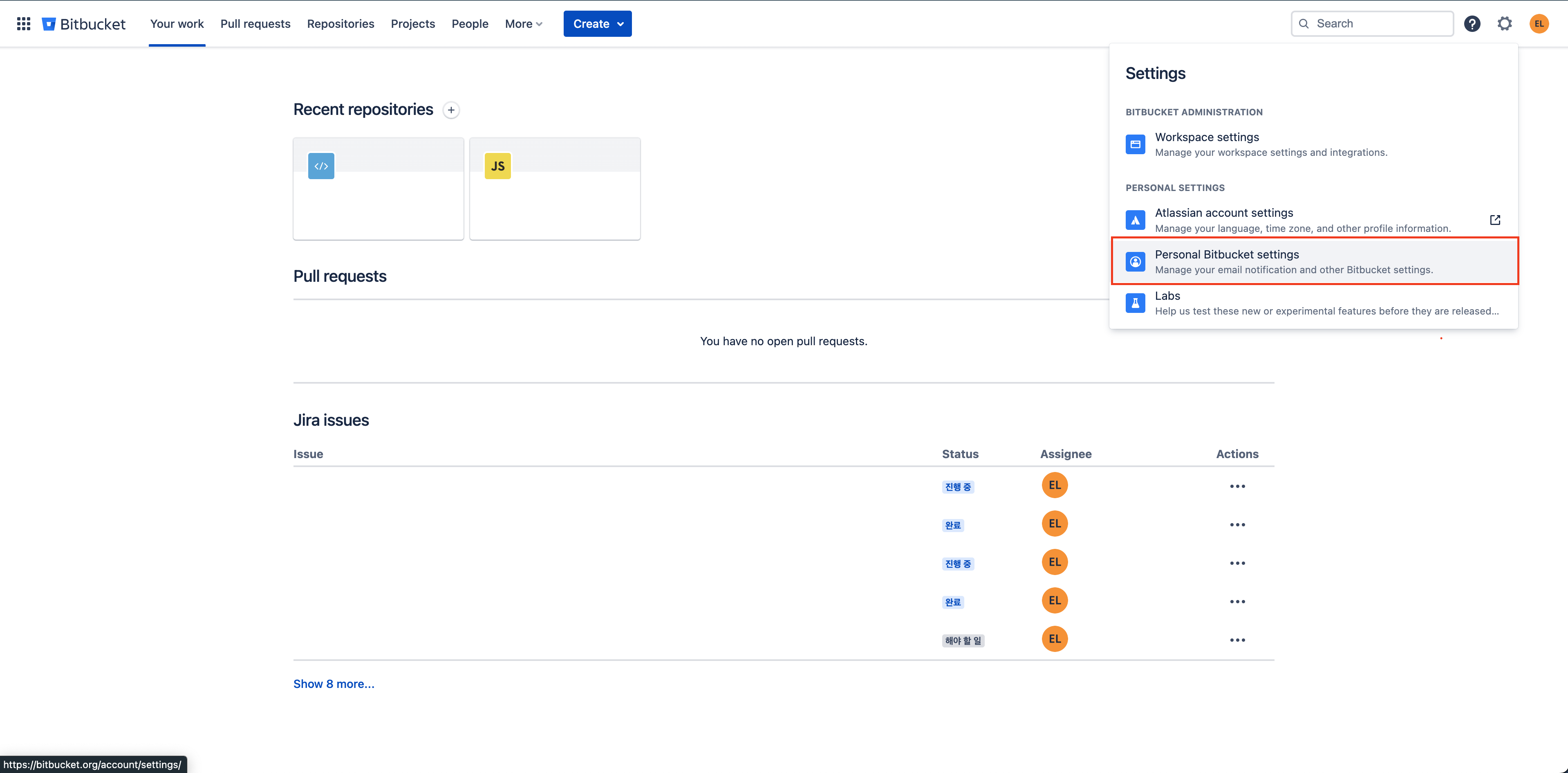This screenshot has height=773, width=1568.
Task: Open the help question mark icon
Action: [1472, 24]
